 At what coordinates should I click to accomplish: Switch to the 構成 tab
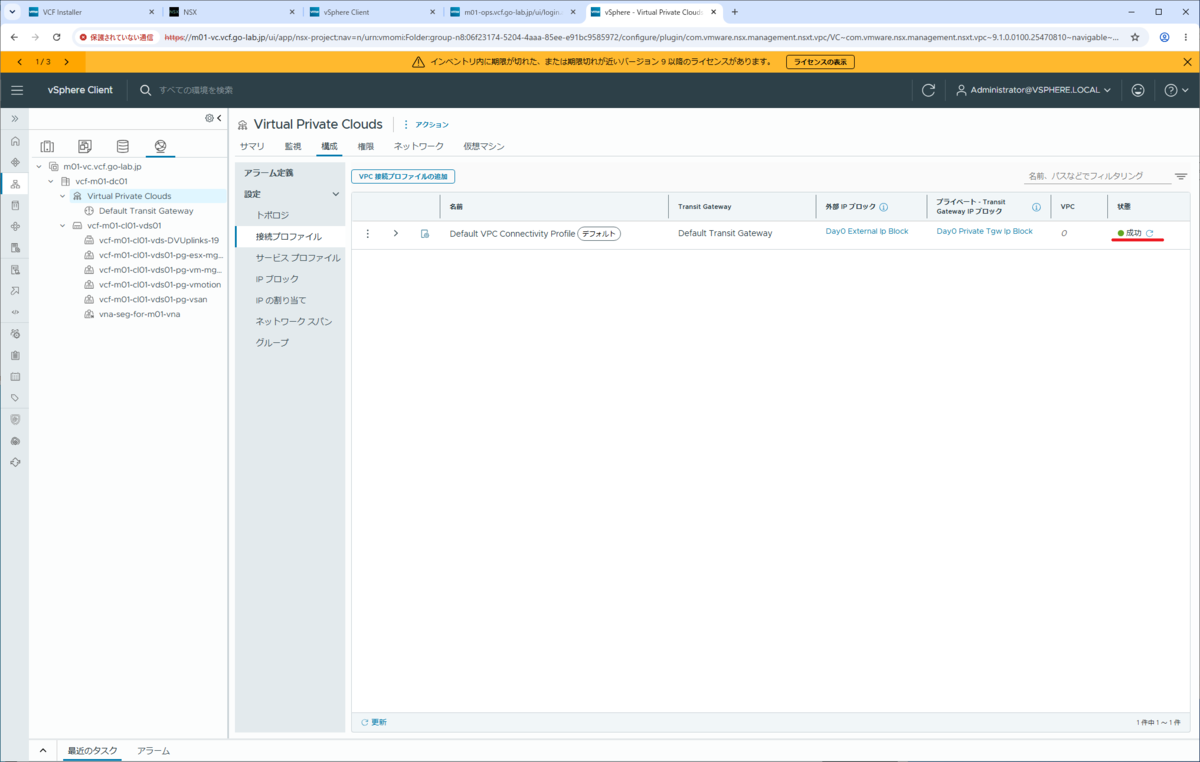[330, 146]
